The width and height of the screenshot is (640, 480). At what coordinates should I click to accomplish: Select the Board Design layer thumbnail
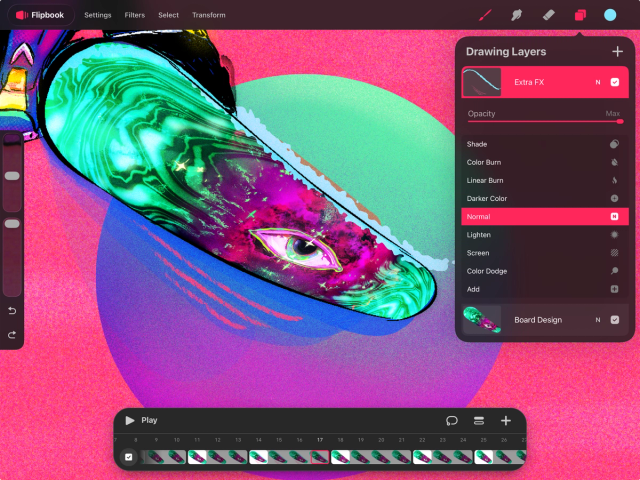482,320
